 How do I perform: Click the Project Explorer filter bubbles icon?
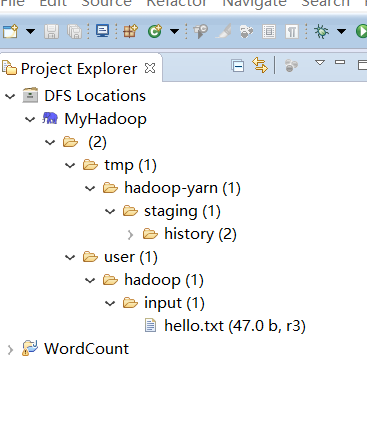(291, 65)
